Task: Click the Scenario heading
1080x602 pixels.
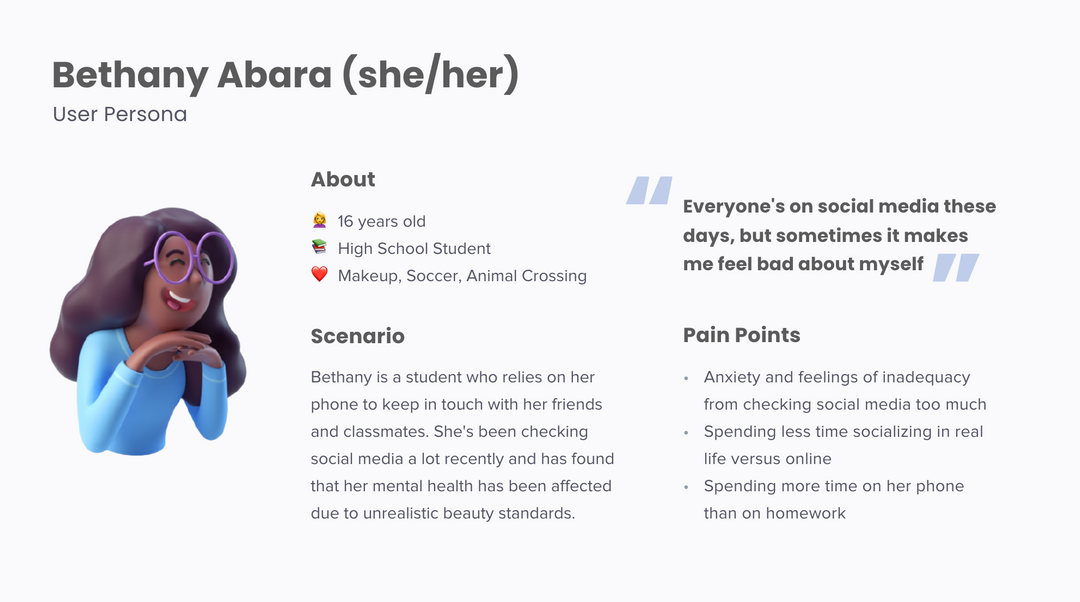Action: pos(357,336)
